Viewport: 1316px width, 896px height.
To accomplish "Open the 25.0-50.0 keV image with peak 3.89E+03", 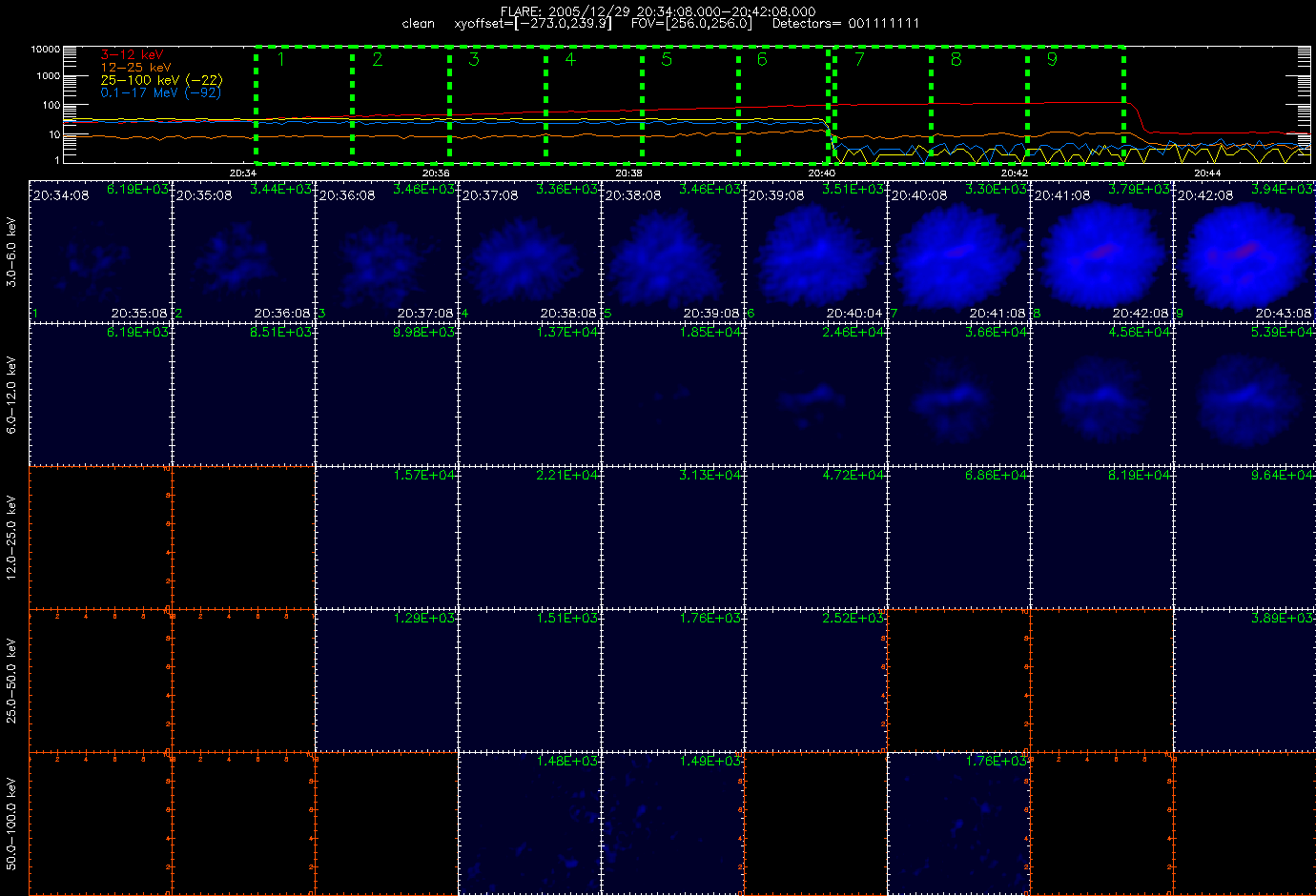I will [1244, 681].
